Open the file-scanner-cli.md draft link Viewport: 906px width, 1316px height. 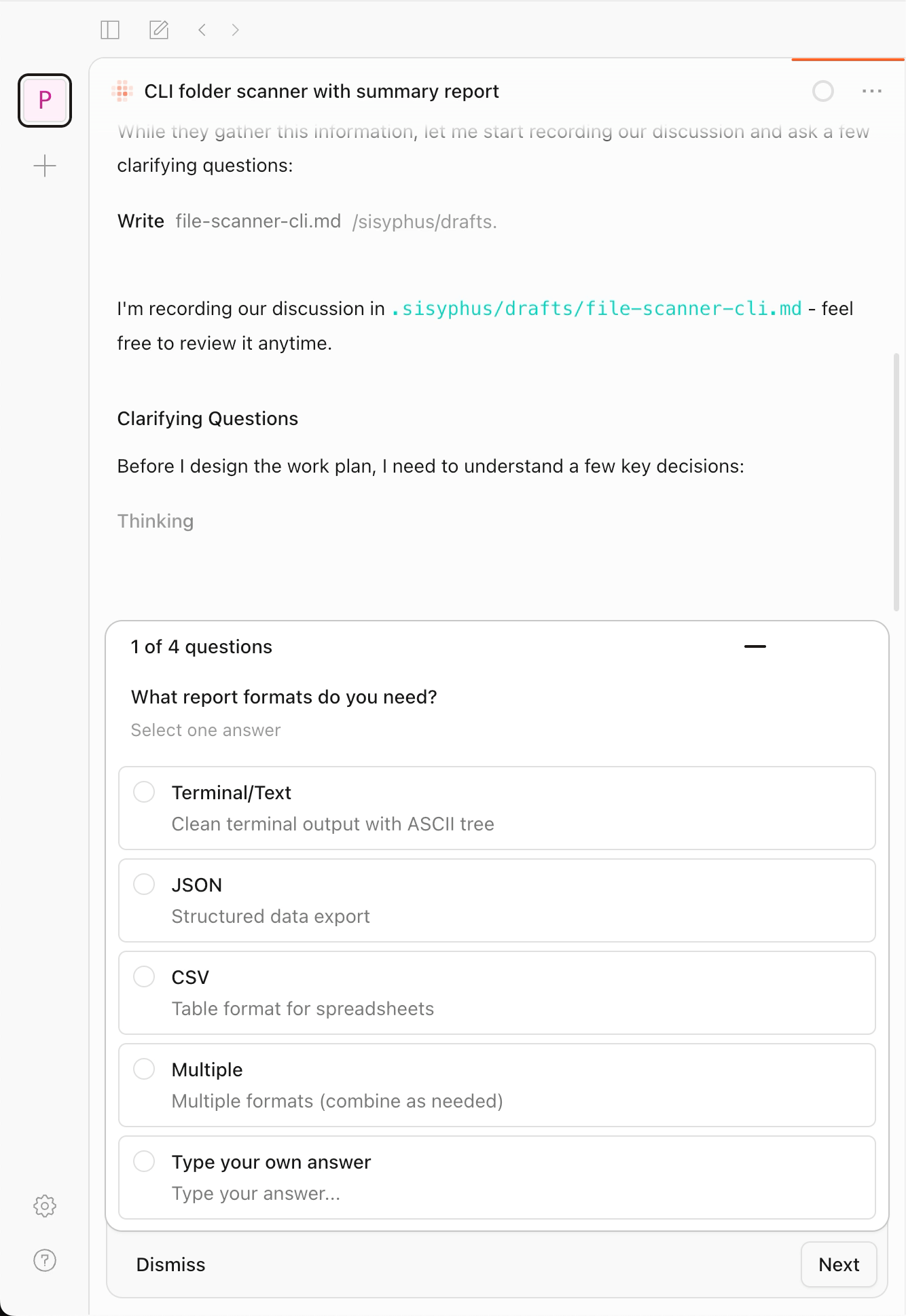coord(596,308)
